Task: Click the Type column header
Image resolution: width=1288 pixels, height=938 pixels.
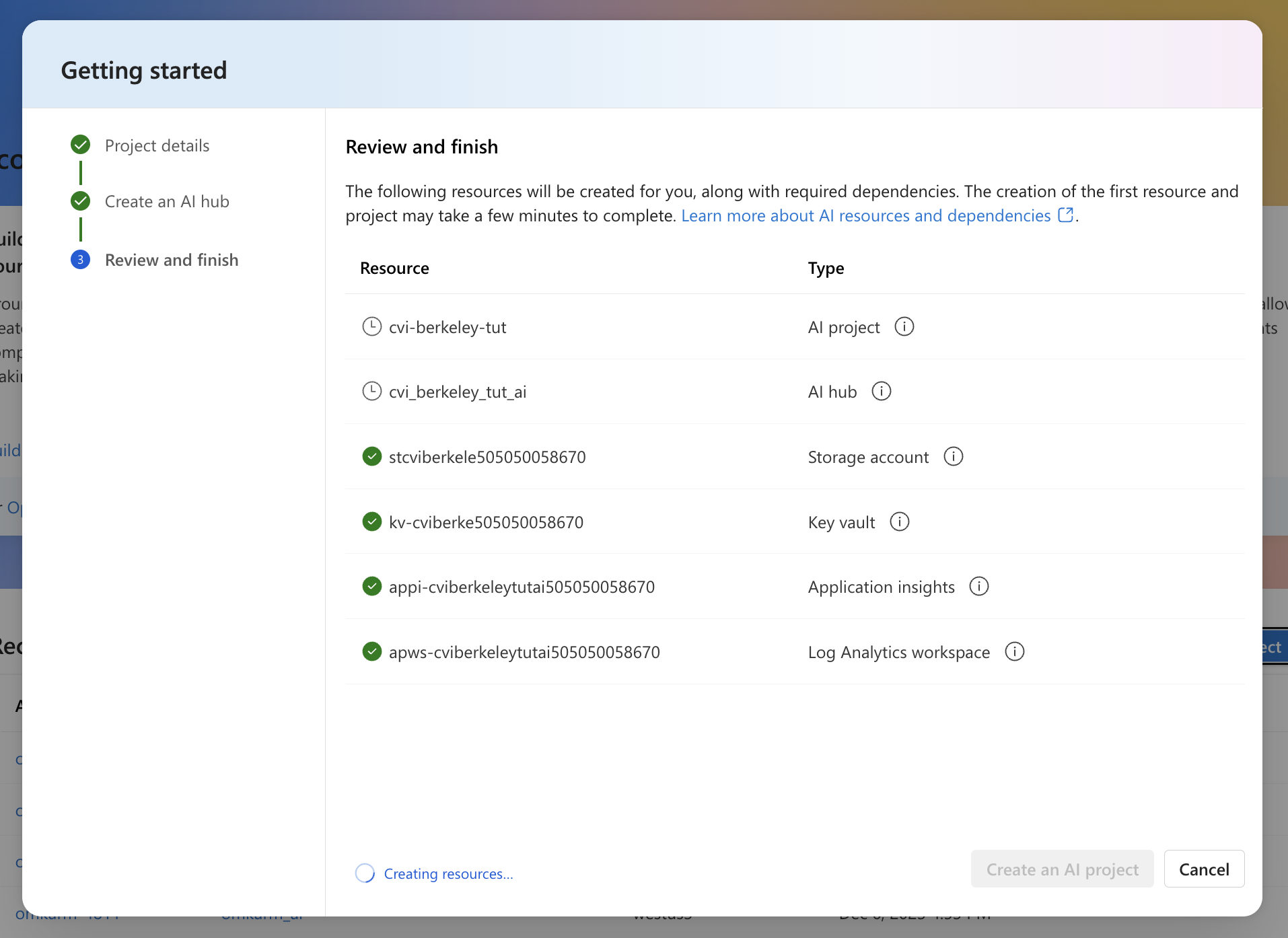Action: pyautogui.click(x=826, y=268)
